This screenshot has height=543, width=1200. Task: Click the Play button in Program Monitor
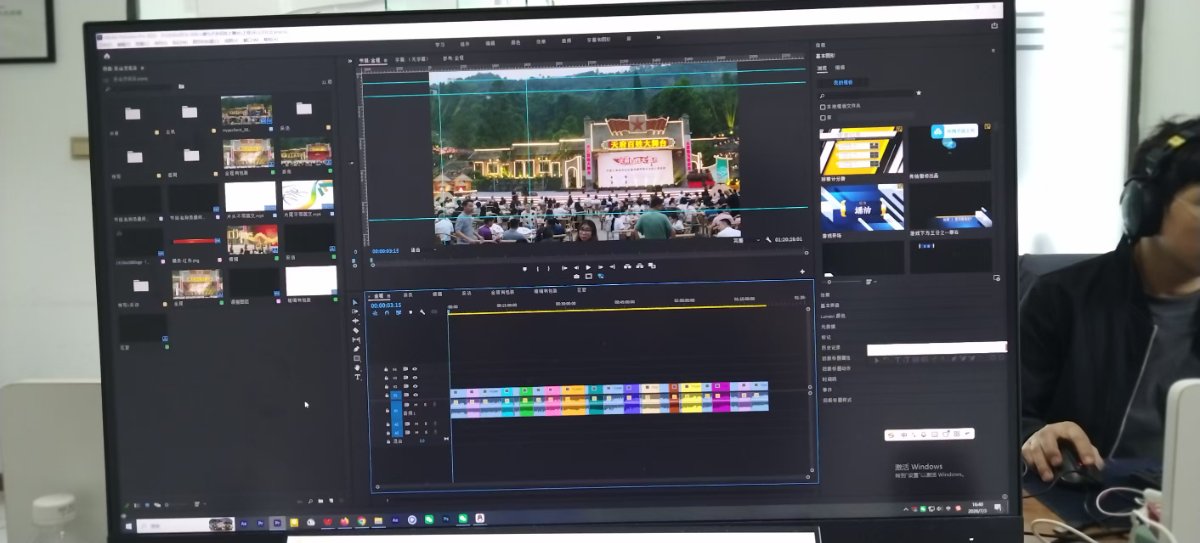(588, 268)
